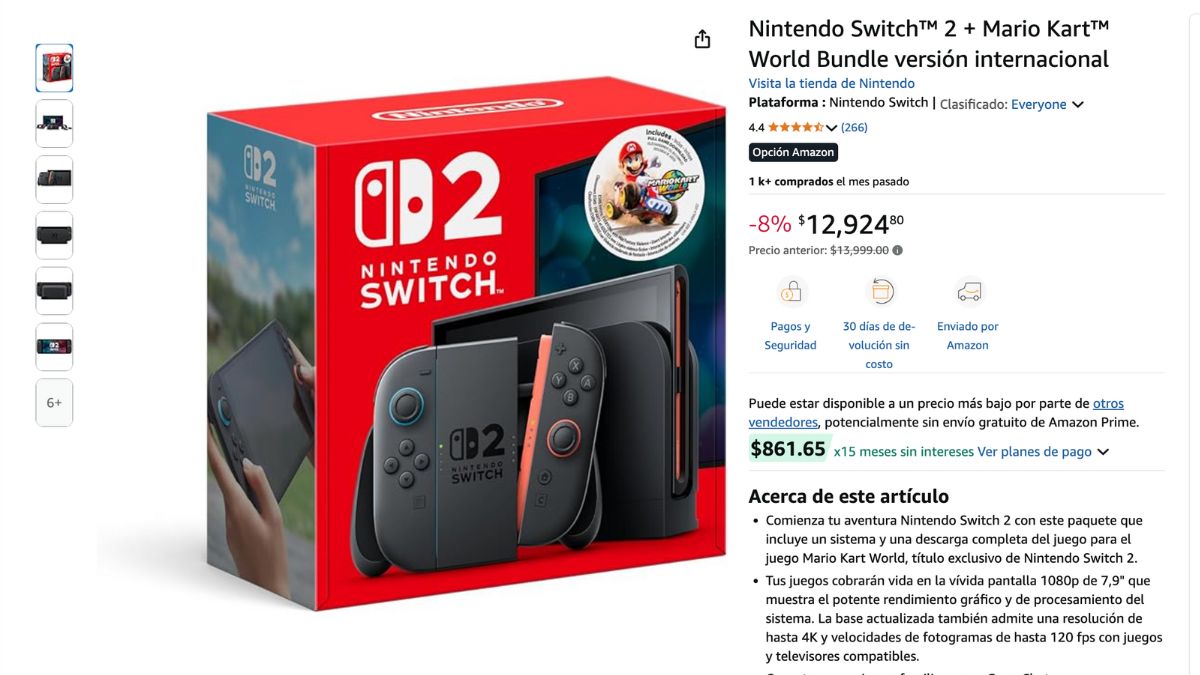Expand the star rating breakdown chevron

tap(831, 128)
